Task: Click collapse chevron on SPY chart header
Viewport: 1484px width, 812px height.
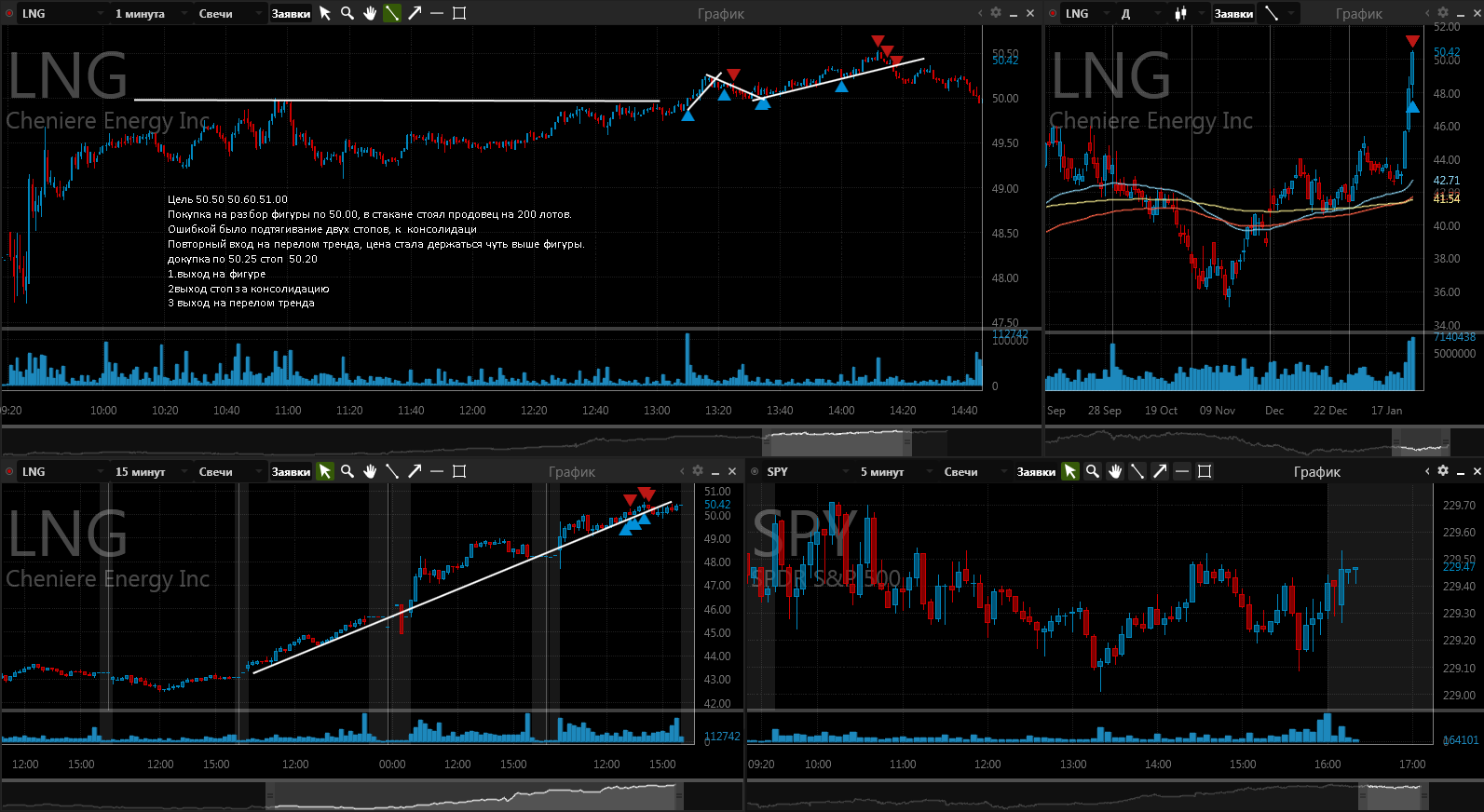Action: [1427, 471]
